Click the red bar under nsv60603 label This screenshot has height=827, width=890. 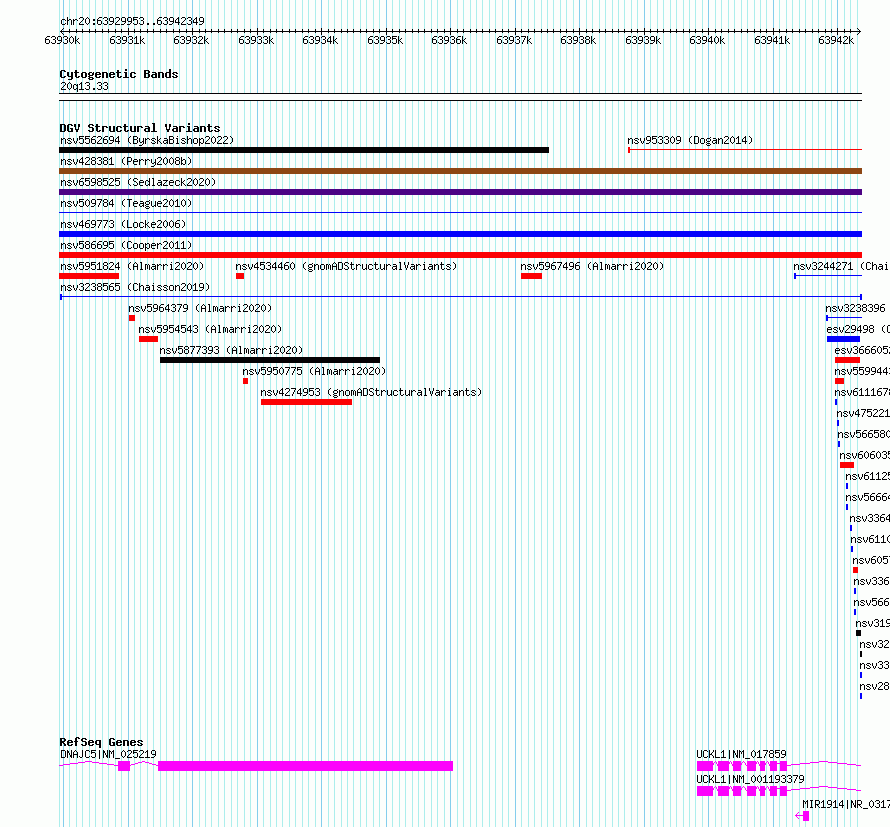tap(847, 465)
